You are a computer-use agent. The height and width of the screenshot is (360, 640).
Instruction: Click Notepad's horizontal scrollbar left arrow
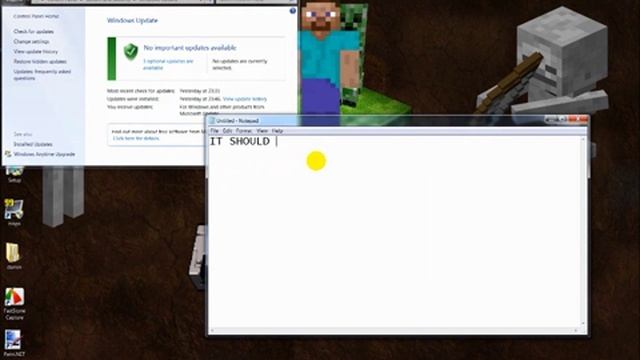point(212,331)
